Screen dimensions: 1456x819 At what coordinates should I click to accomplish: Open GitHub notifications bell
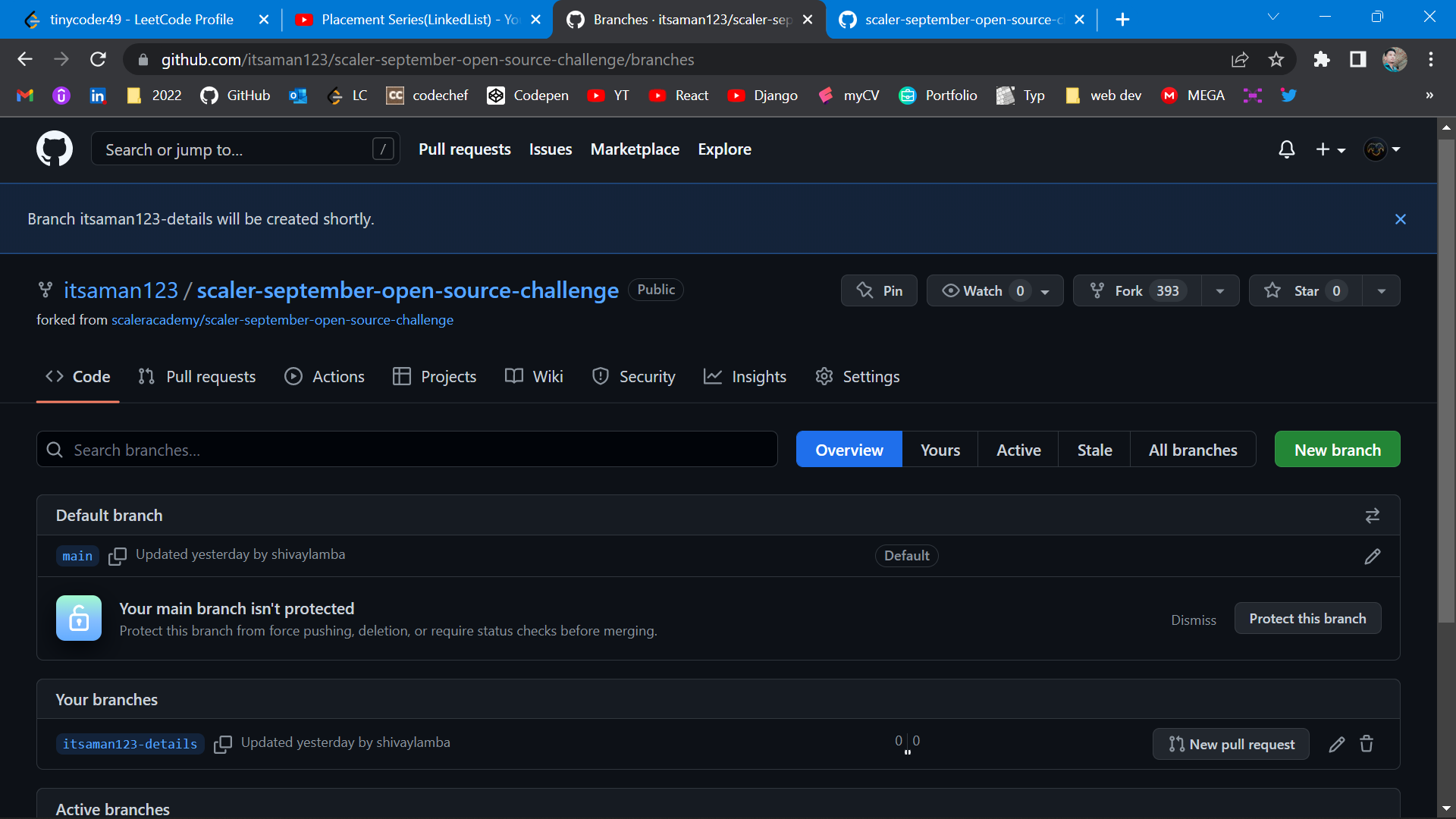pos(1286,149)
